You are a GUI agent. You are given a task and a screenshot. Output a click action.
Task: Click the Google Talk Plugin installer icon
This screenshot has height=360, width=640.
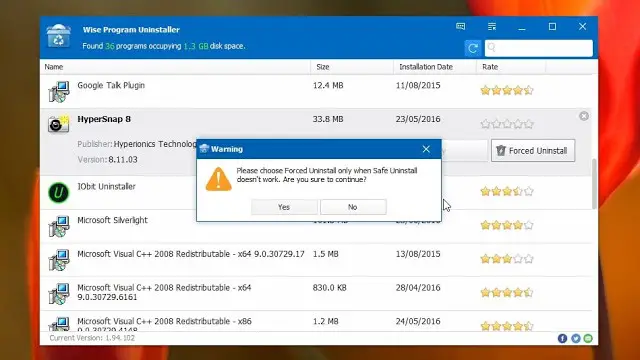click(x=58, y=91)
